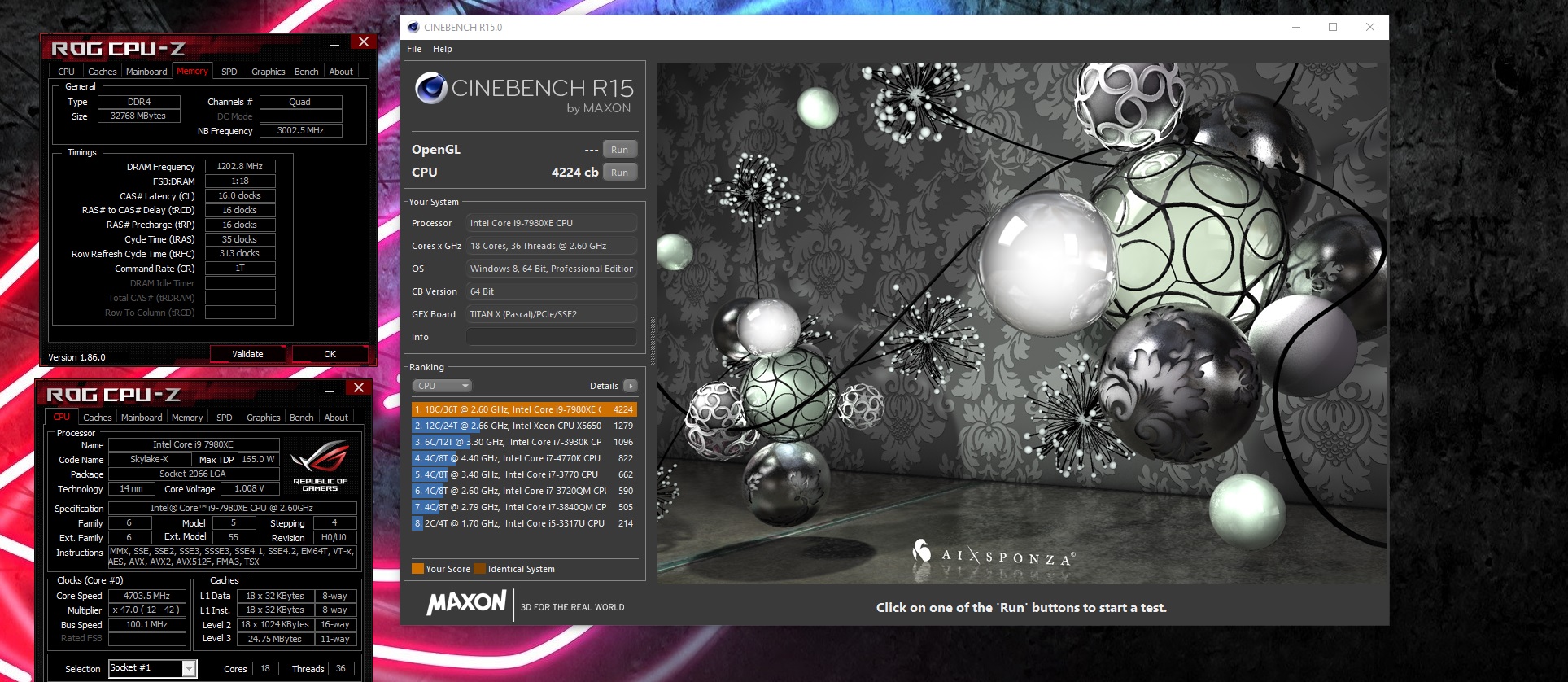Click the CPU score 4224 cb
Image resolution: width=1568 pixels, height=682 pixels.
(574, 173)
